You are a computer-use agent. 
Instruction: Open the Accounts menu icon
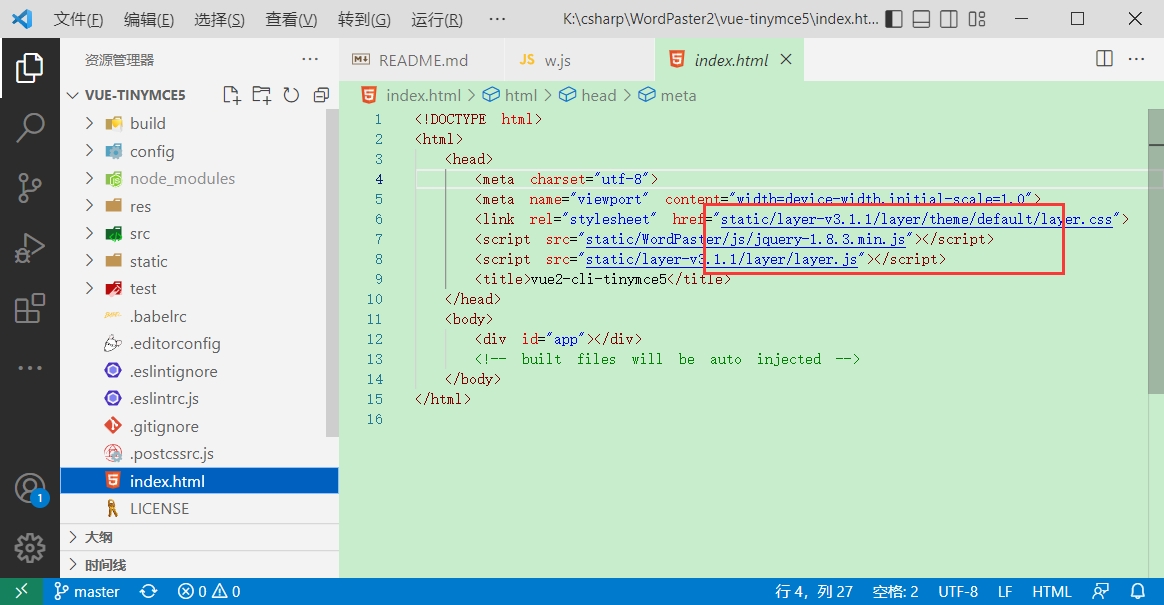(x=30, y=490)
